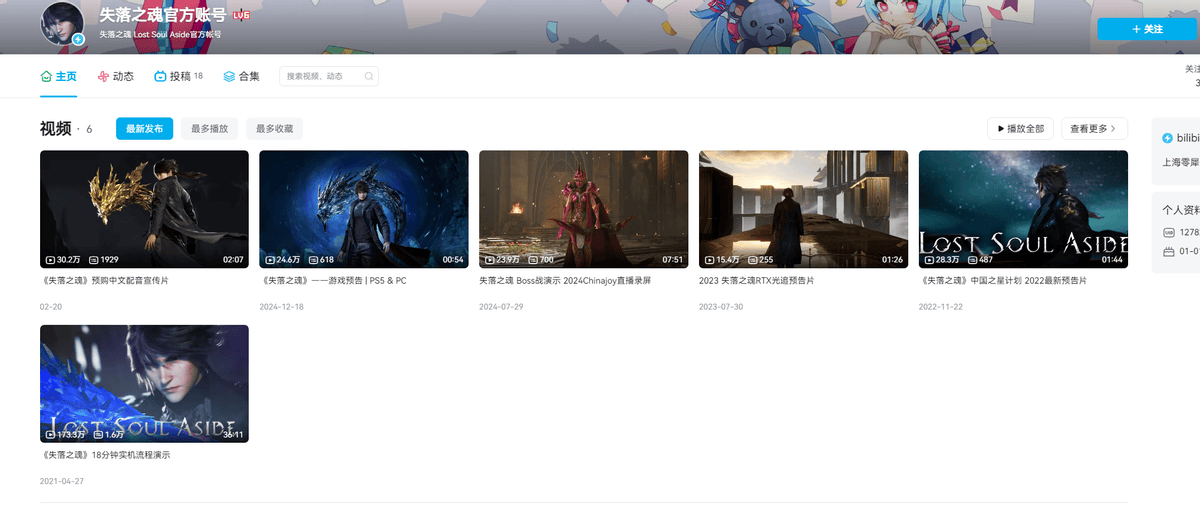Click the magnifier search icon
The width and height of the screenshot is (1200, 513).
click(x=368, y=76)
